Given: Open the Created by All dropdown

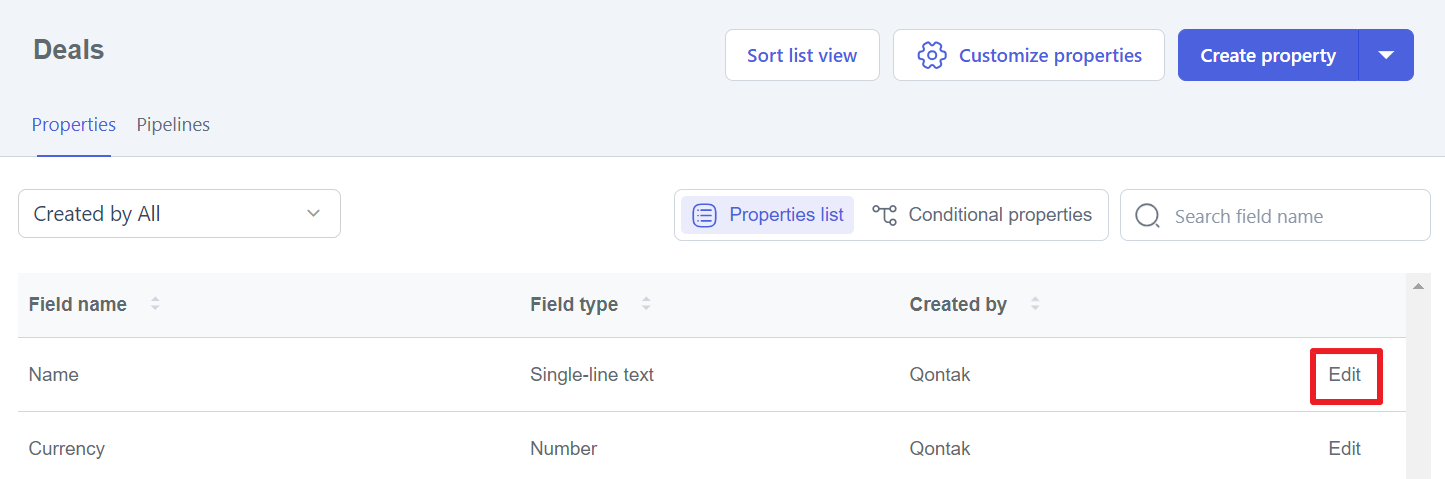Looking at the screenshot, I should pos(179,214).
